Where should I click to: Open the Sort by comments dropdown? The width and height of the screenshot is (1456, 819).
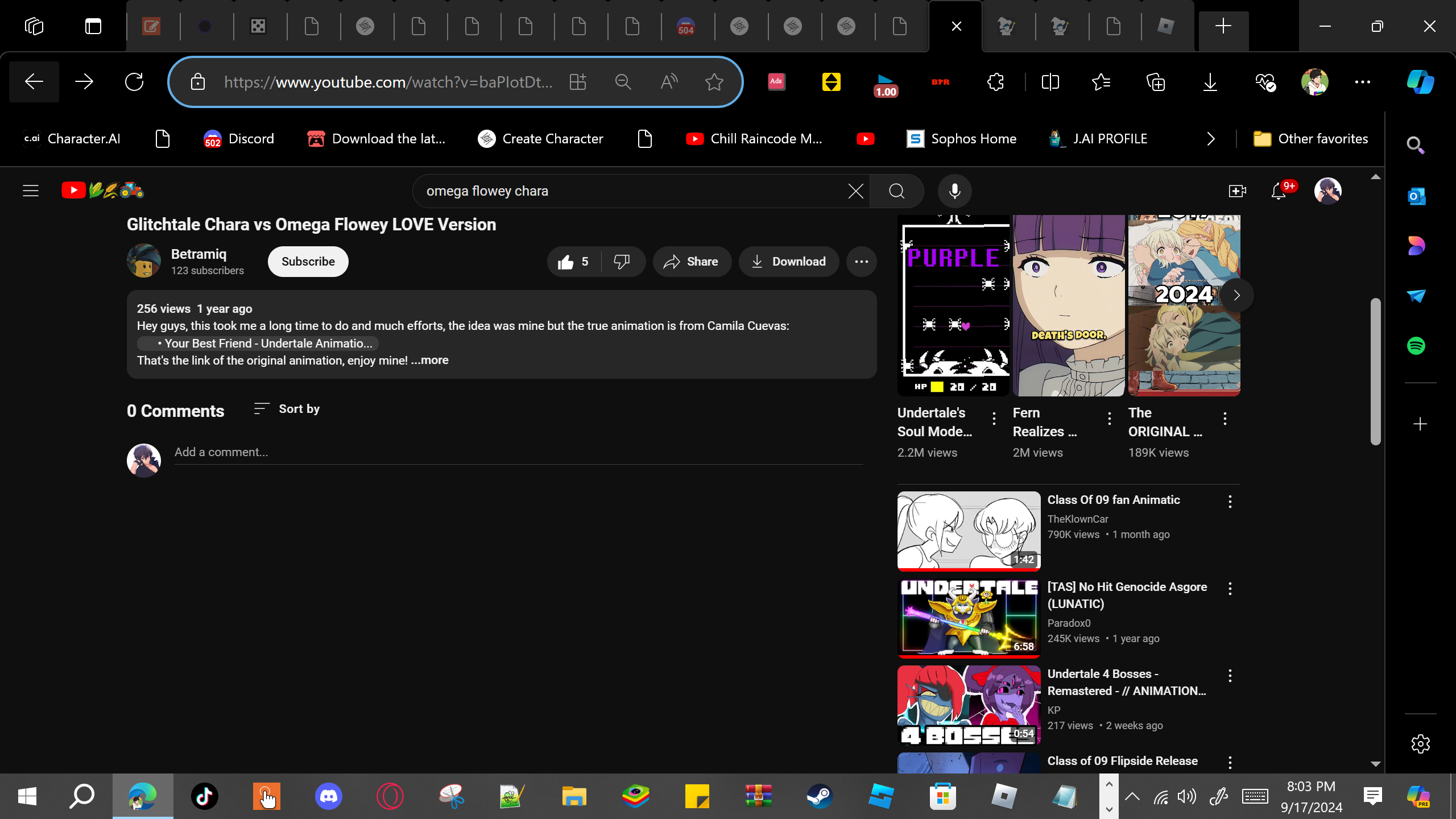point(287,409)
